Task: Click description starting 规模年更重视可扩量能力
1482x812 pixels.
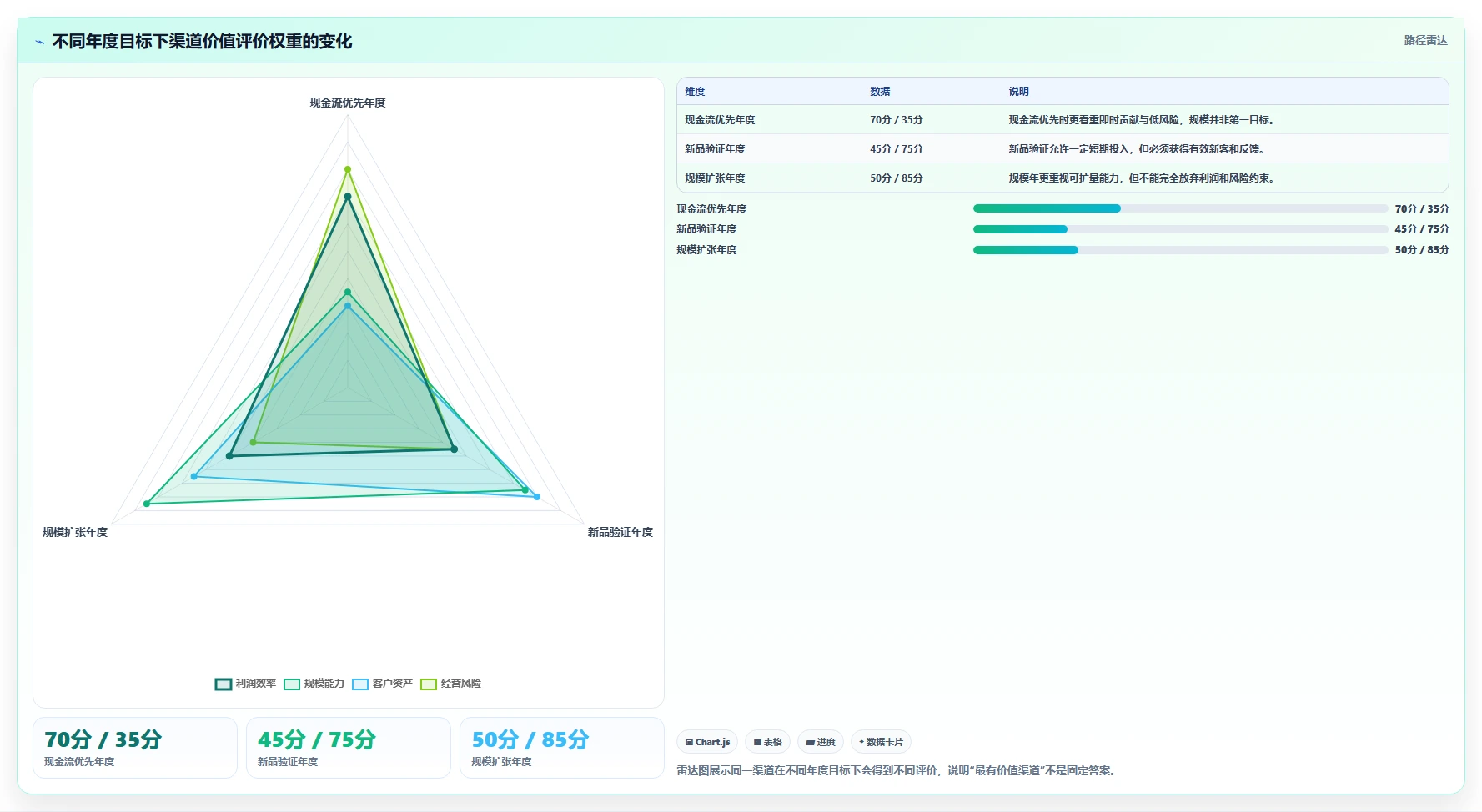Action: point(1141,178)
